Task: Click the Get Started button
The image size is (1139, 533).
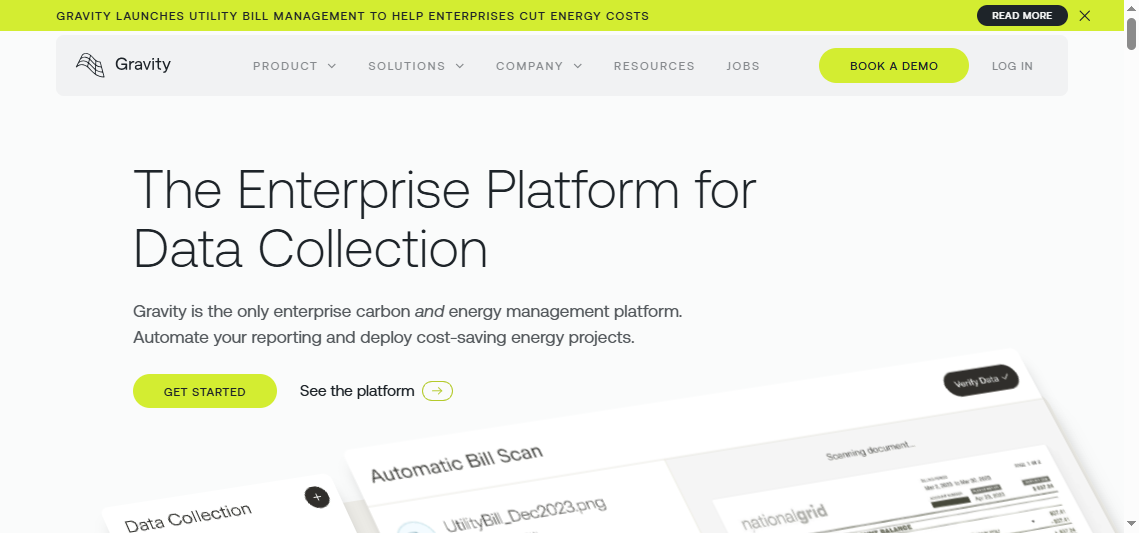Action: pos(205,391)
